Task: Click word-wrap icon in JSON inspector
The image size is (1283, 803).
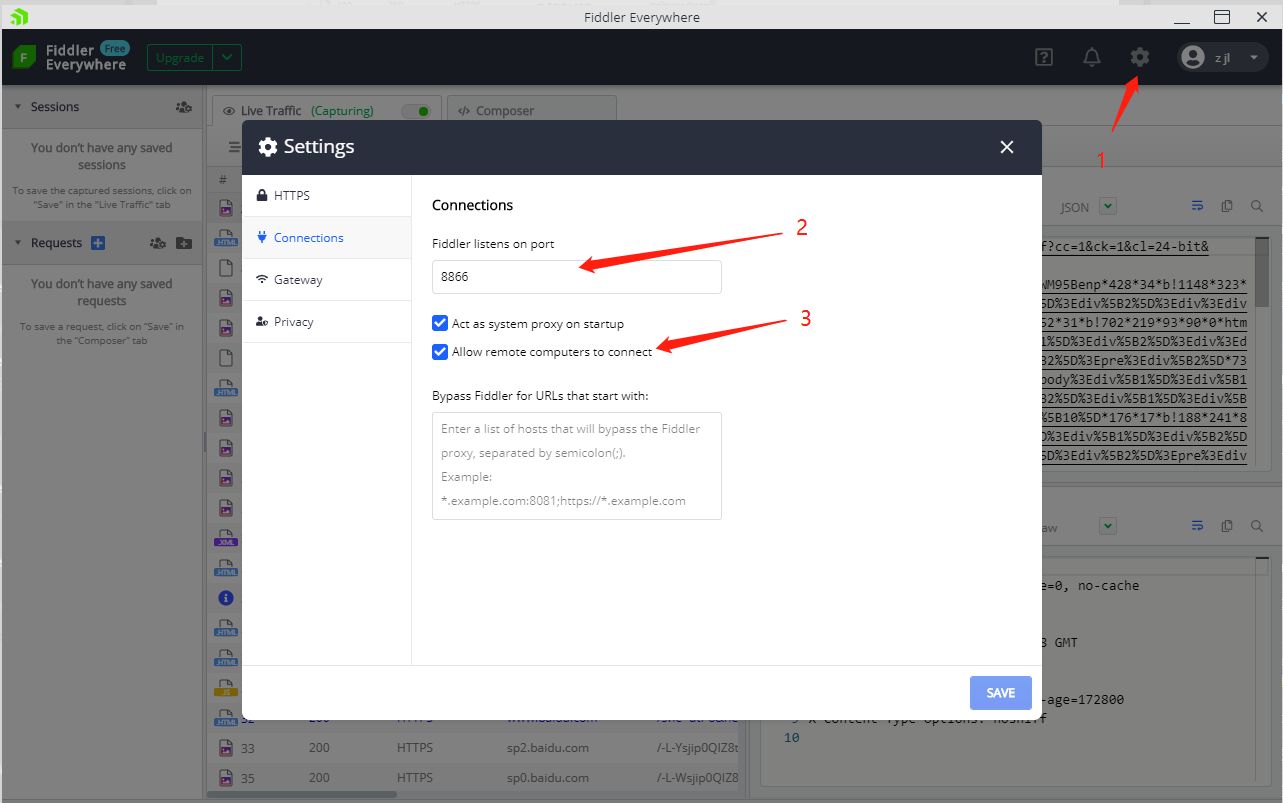Action: point(1197,206)
